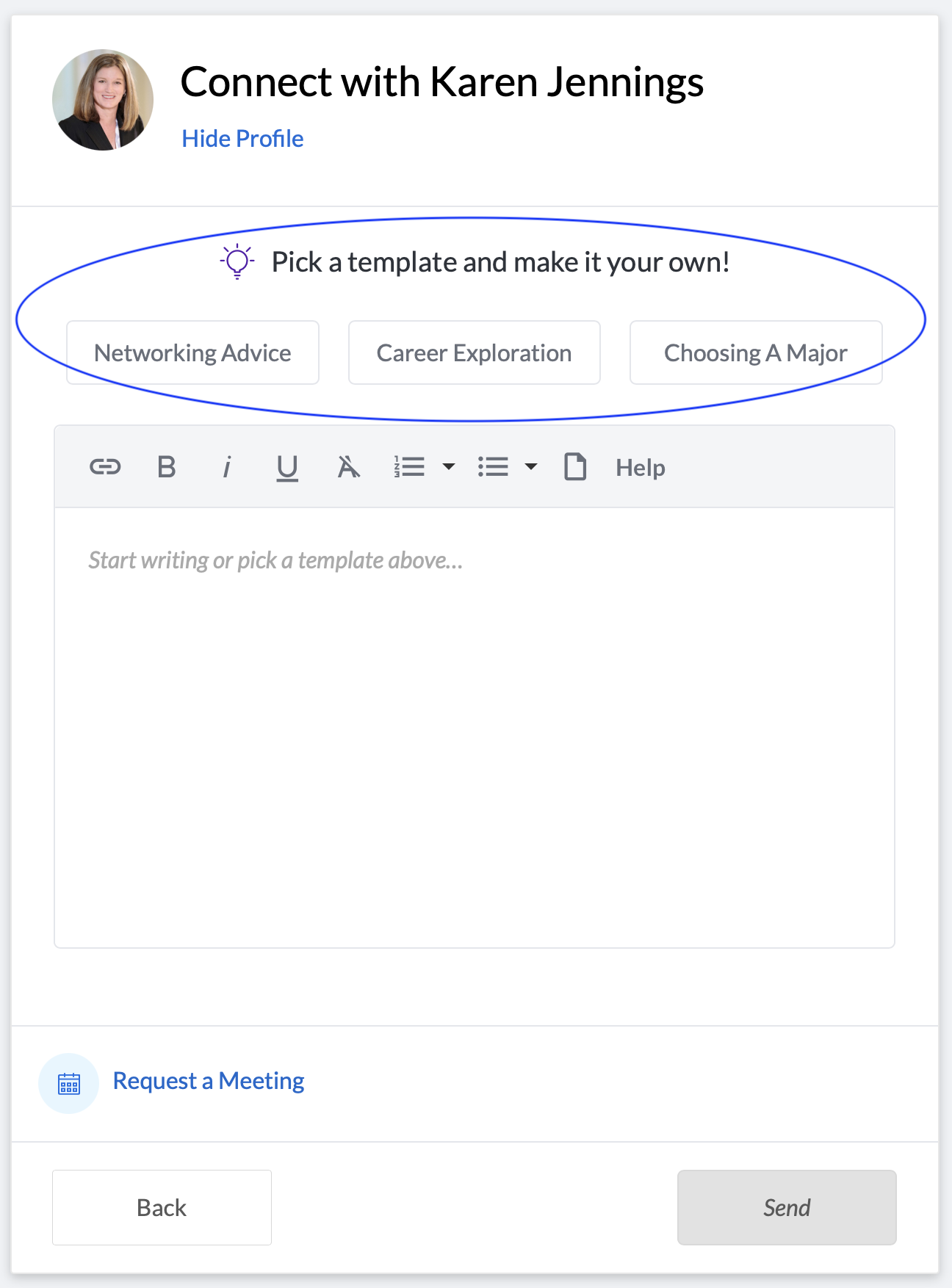Insert a bulleted list

[x=493, y=467]
